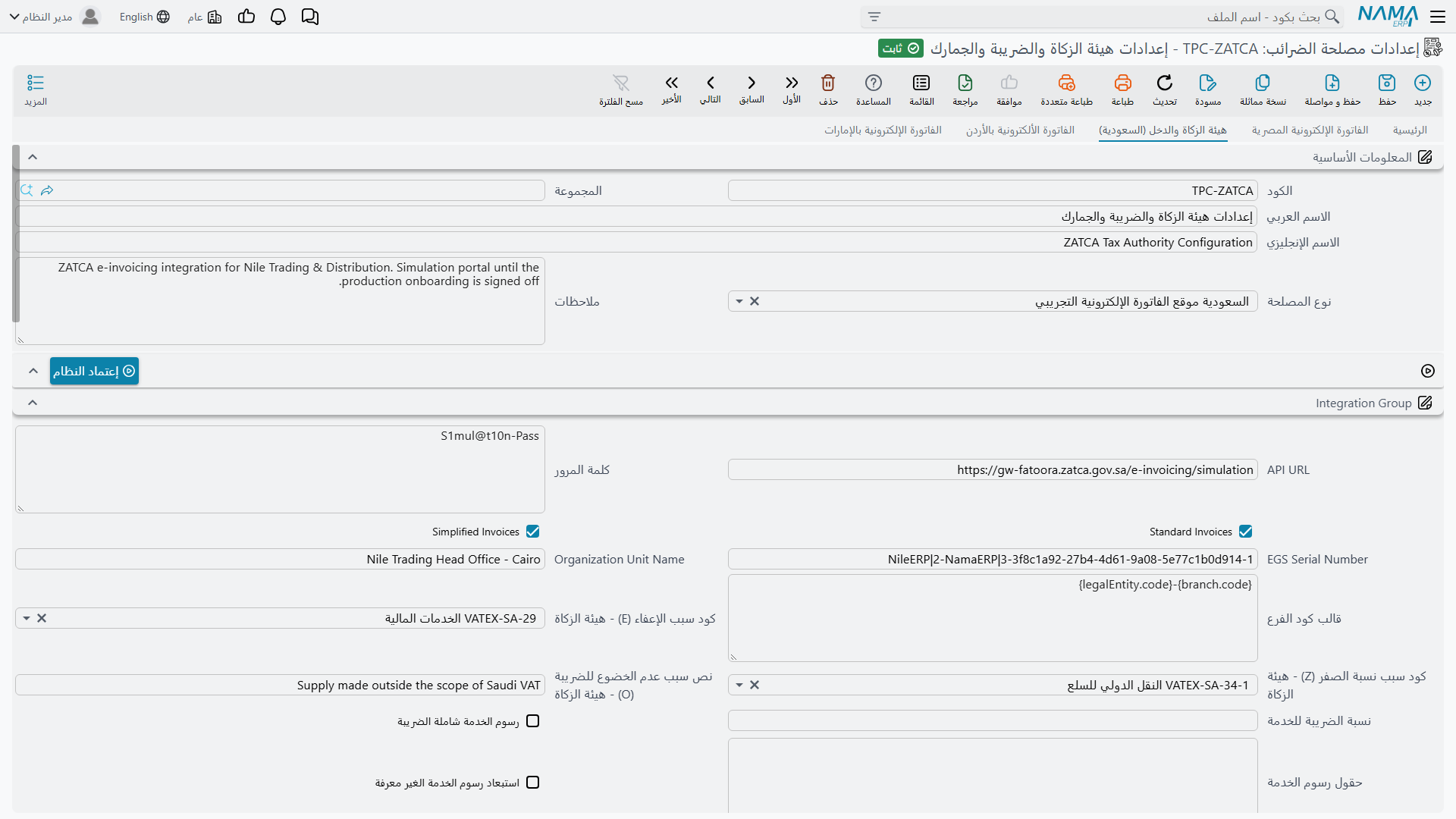Open الفاتورة الإلكترونية بالإمارات tab

tap(883, 130)
